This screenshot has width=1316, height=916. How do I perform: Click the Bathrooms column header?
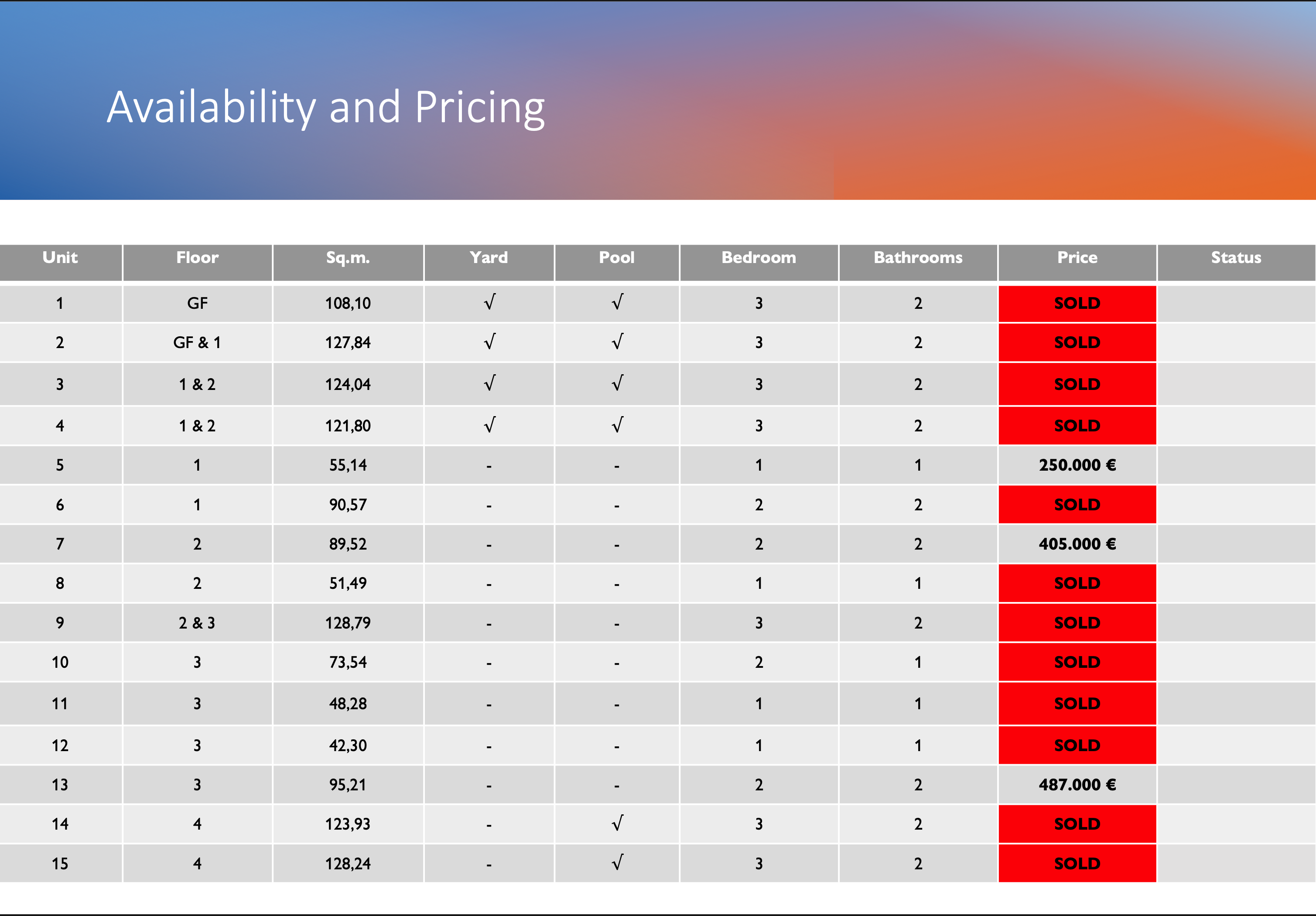click(918, 258)
